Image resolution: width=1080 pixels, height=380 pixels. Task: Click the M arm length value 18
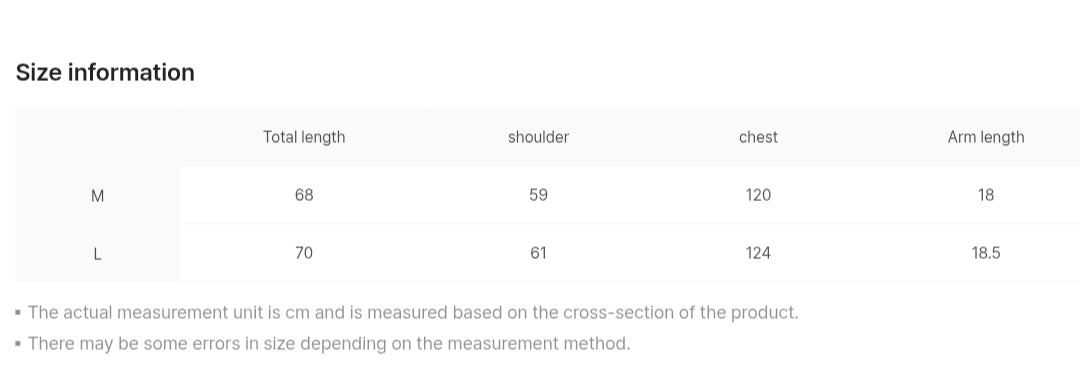[986, 195]
